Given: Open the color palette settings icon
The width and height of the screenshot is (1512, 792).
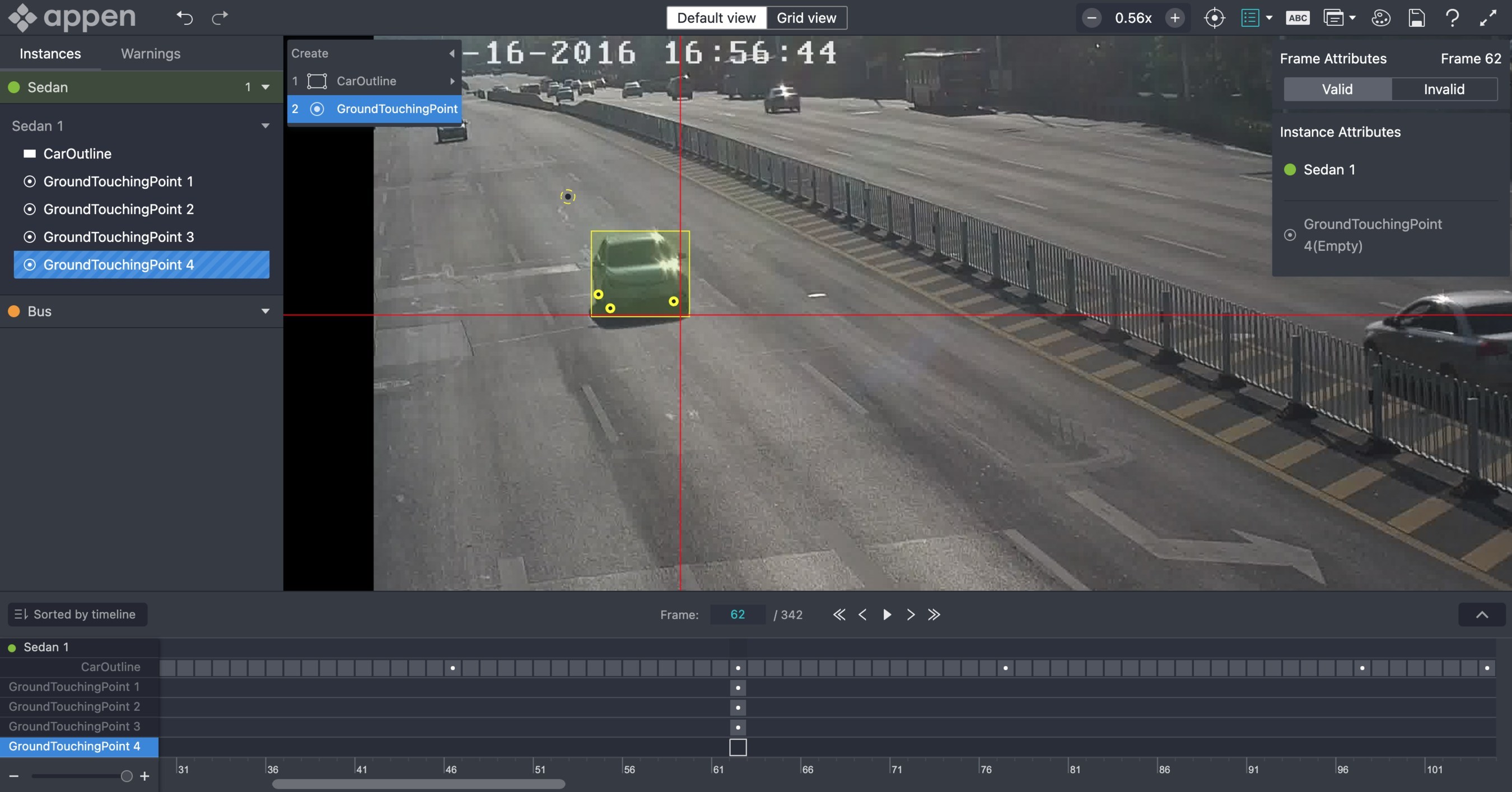Looking at the screenshot, I should pos(1380,18).
